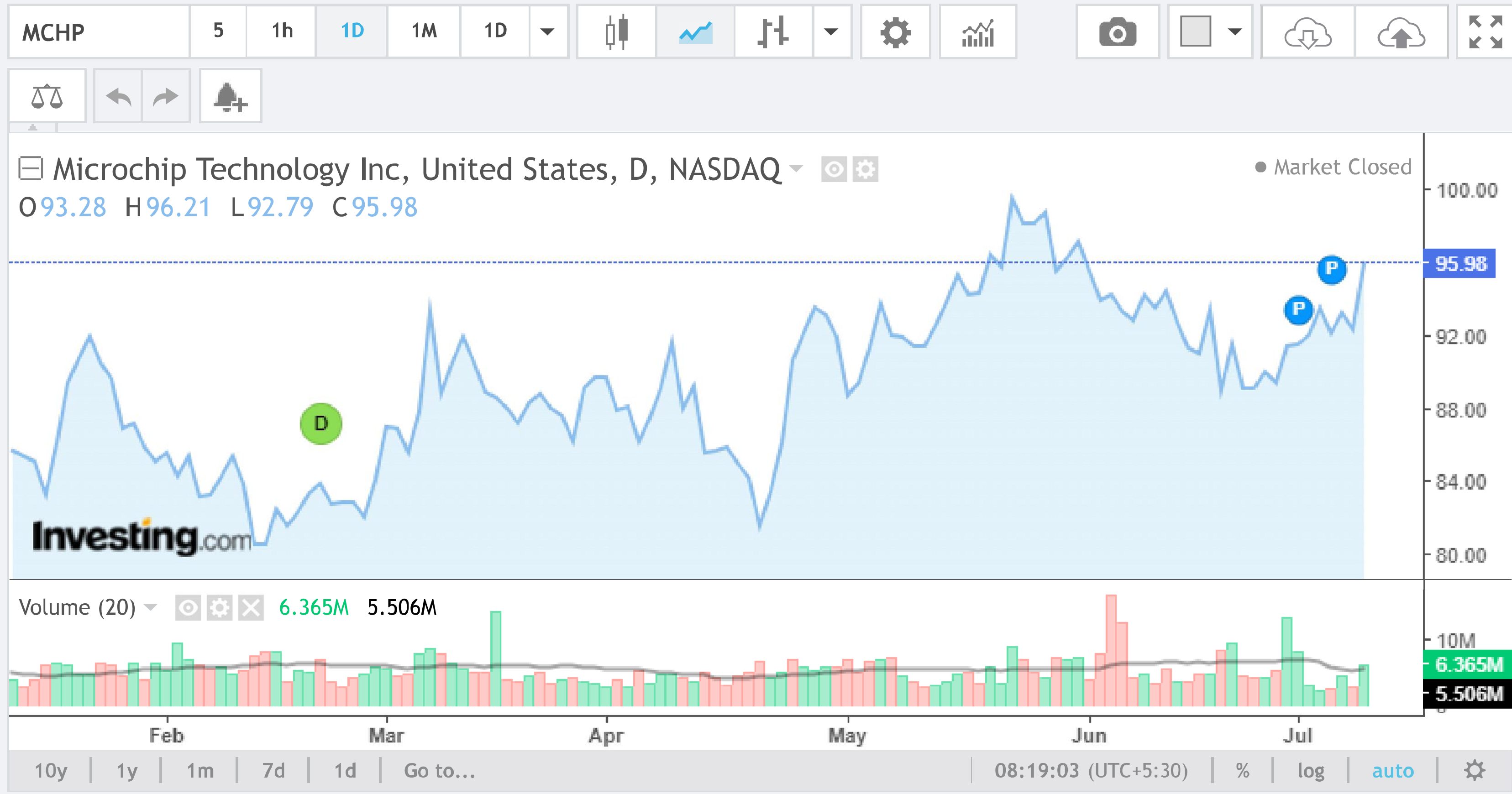
Task: Click the compare scales icon
Action: click(x=47, y=96)
